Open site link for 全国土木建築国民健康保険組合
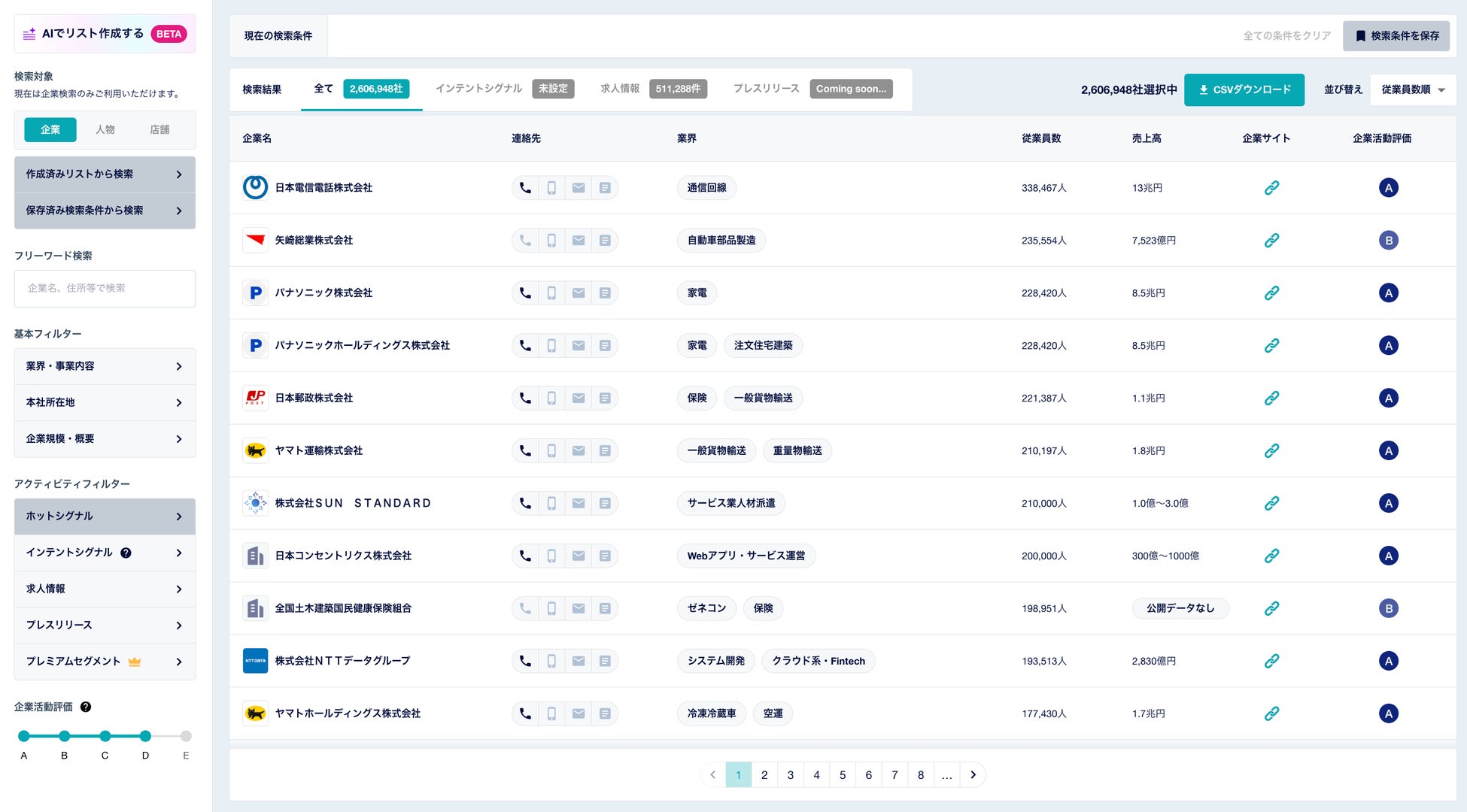This screenshot has height=812, width=1467. coord(1271,608)
